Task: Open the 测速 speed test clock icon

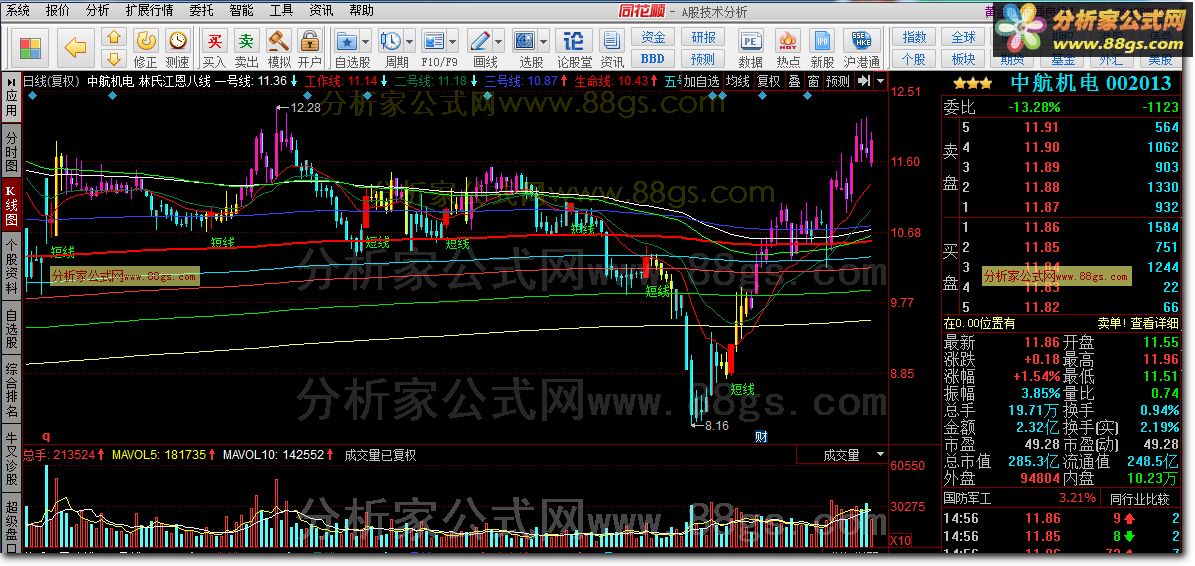Action: pos(178,41)
